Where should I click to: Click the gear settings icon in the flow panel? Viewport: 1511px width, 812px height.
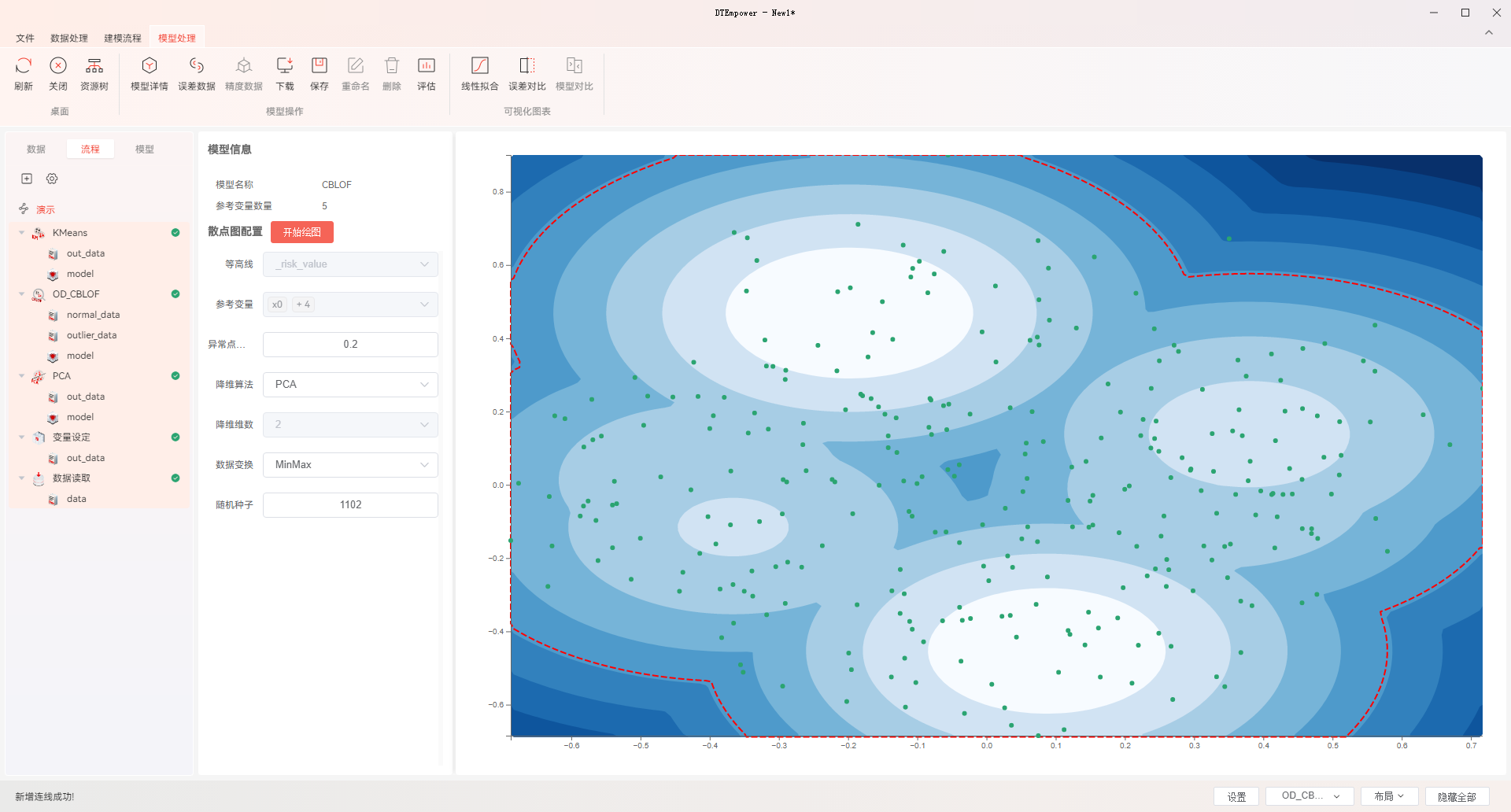pos(52,179)
